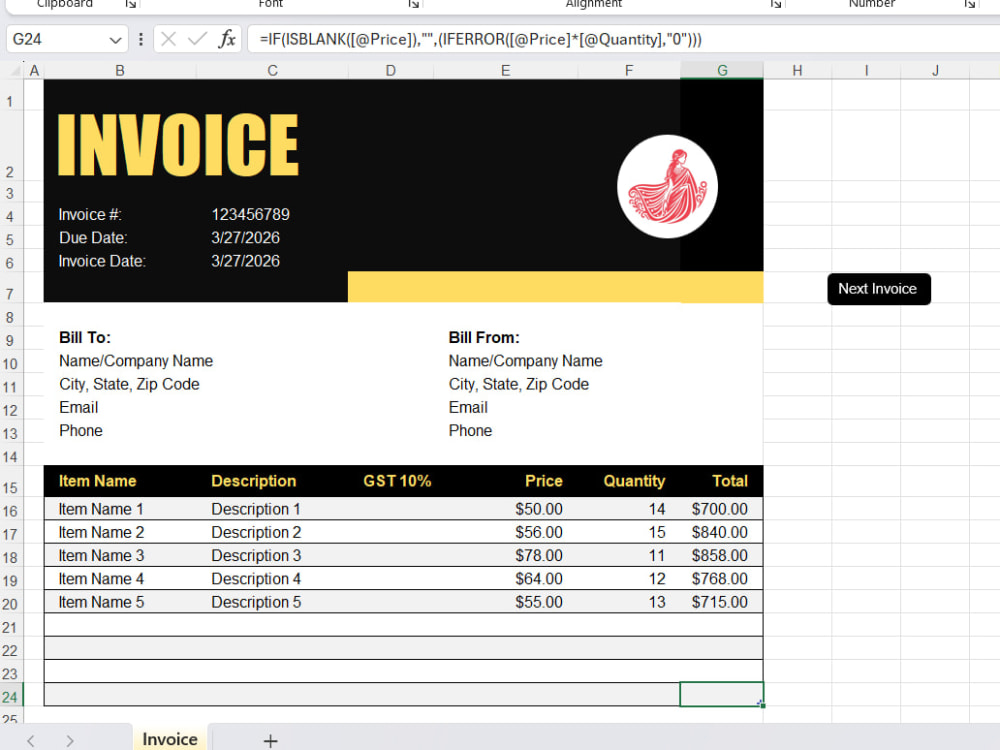Select column B header
This screenshot has width=1000, height=750.
(120, 70)
